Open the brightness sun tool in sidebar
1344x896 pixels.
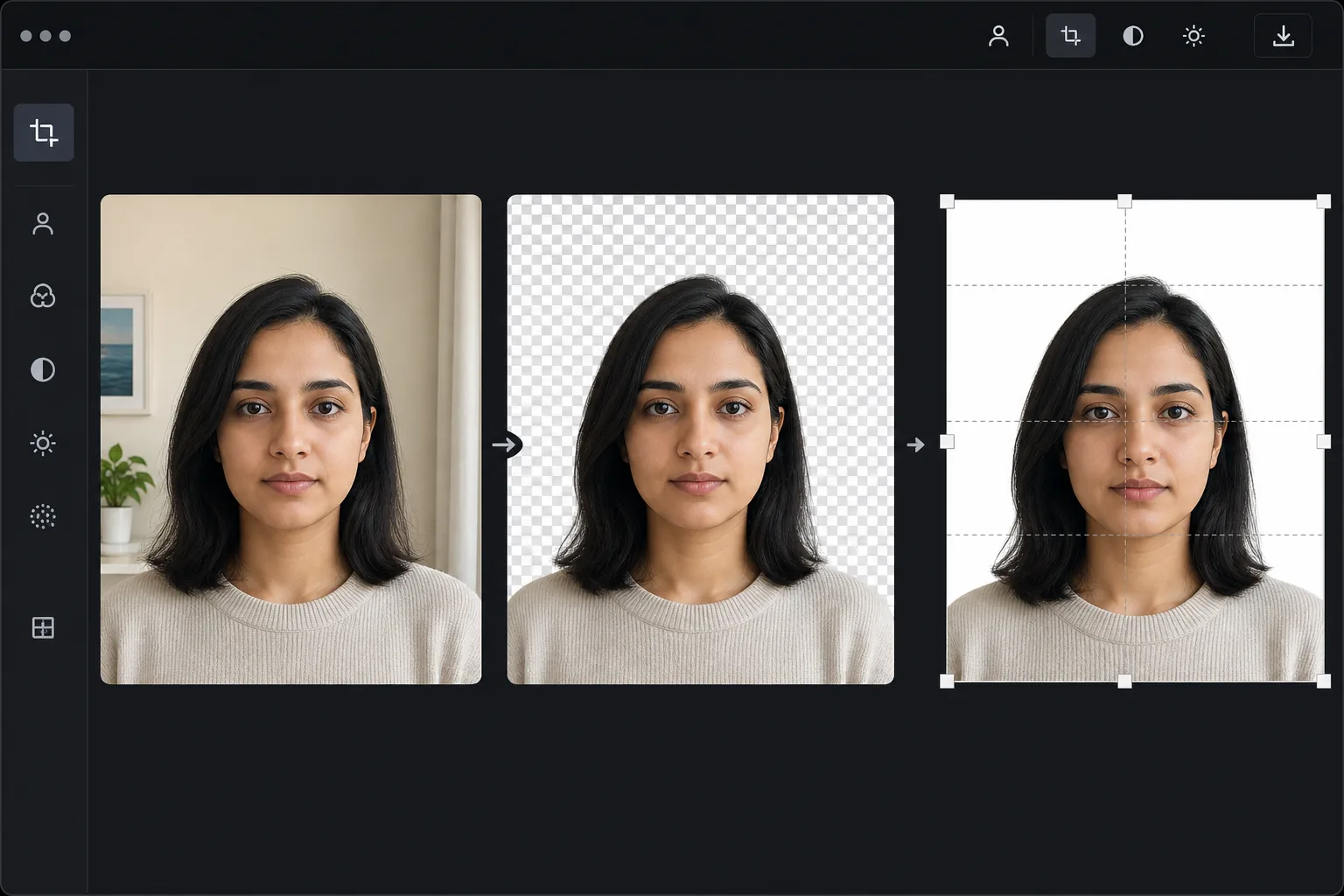43,444
